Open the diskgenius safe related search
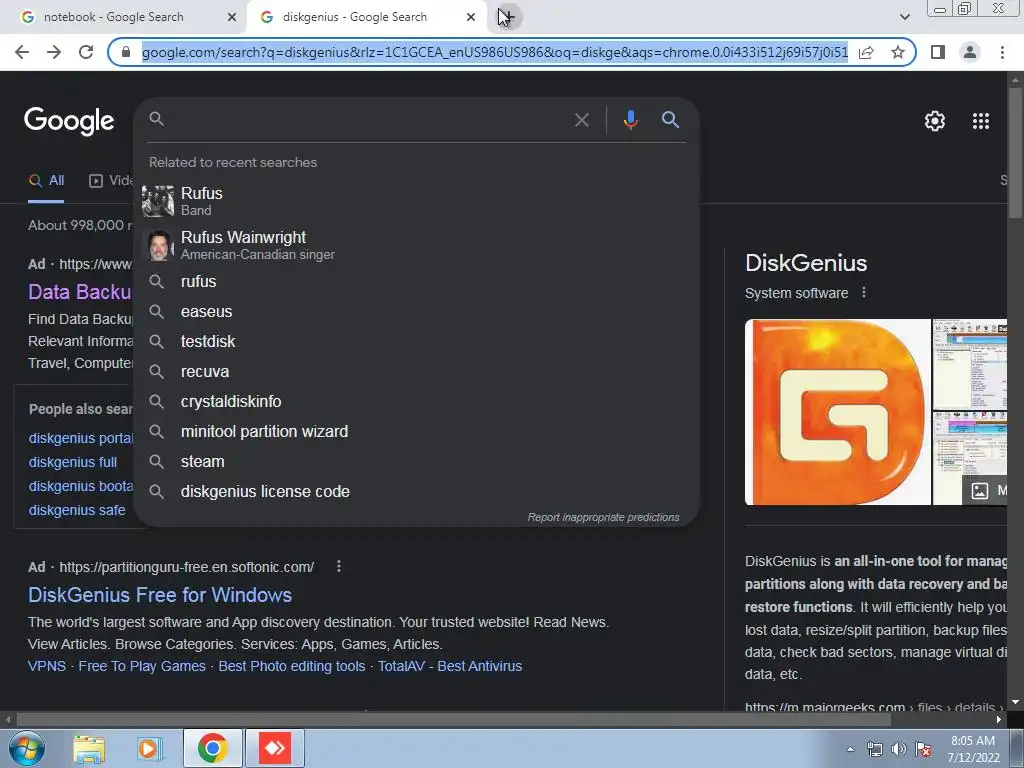 pyautogui.click(x=77, y=511)
